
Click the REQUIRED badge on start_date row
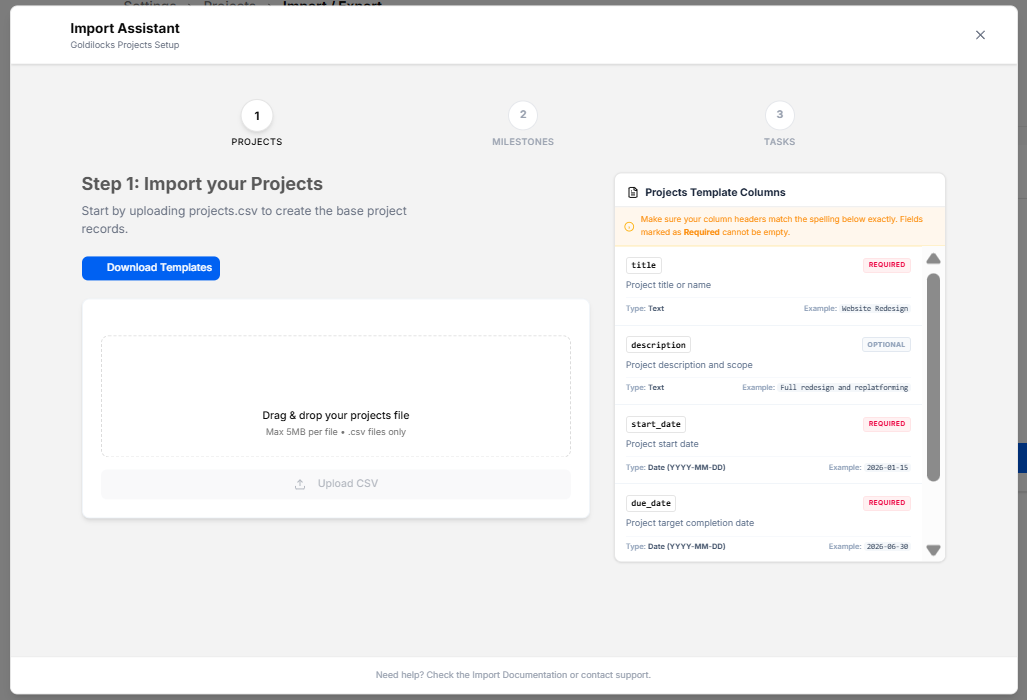[x=886, y=424]
